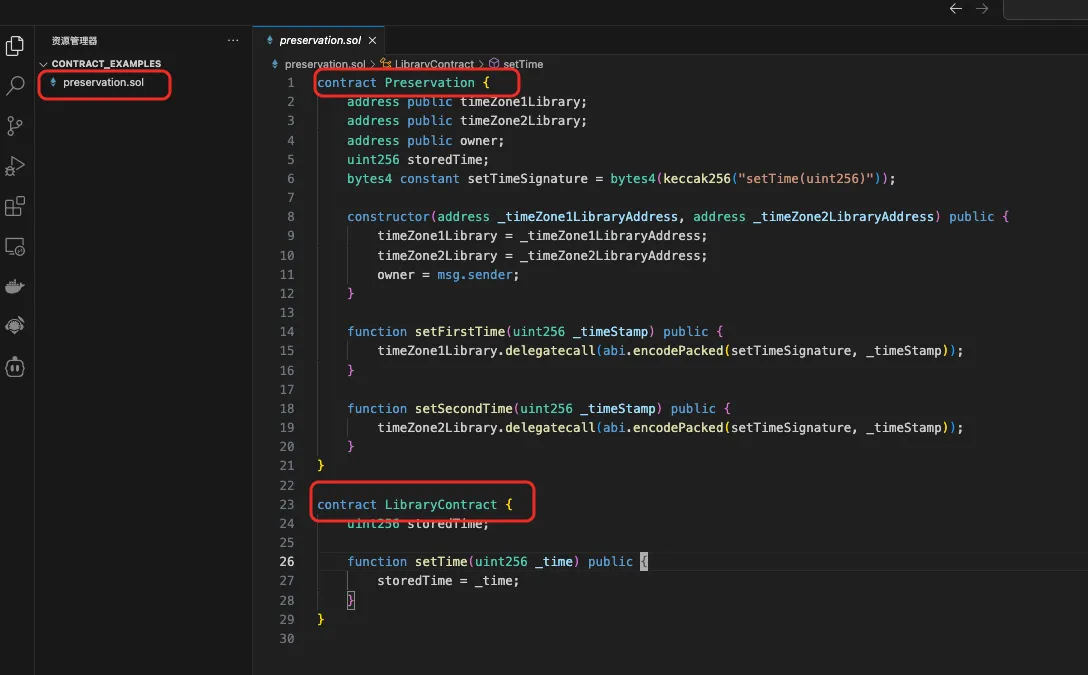Click 'msg.sender' on line 11
Viewport: 1088px width, 675px height.
[475, 275]
